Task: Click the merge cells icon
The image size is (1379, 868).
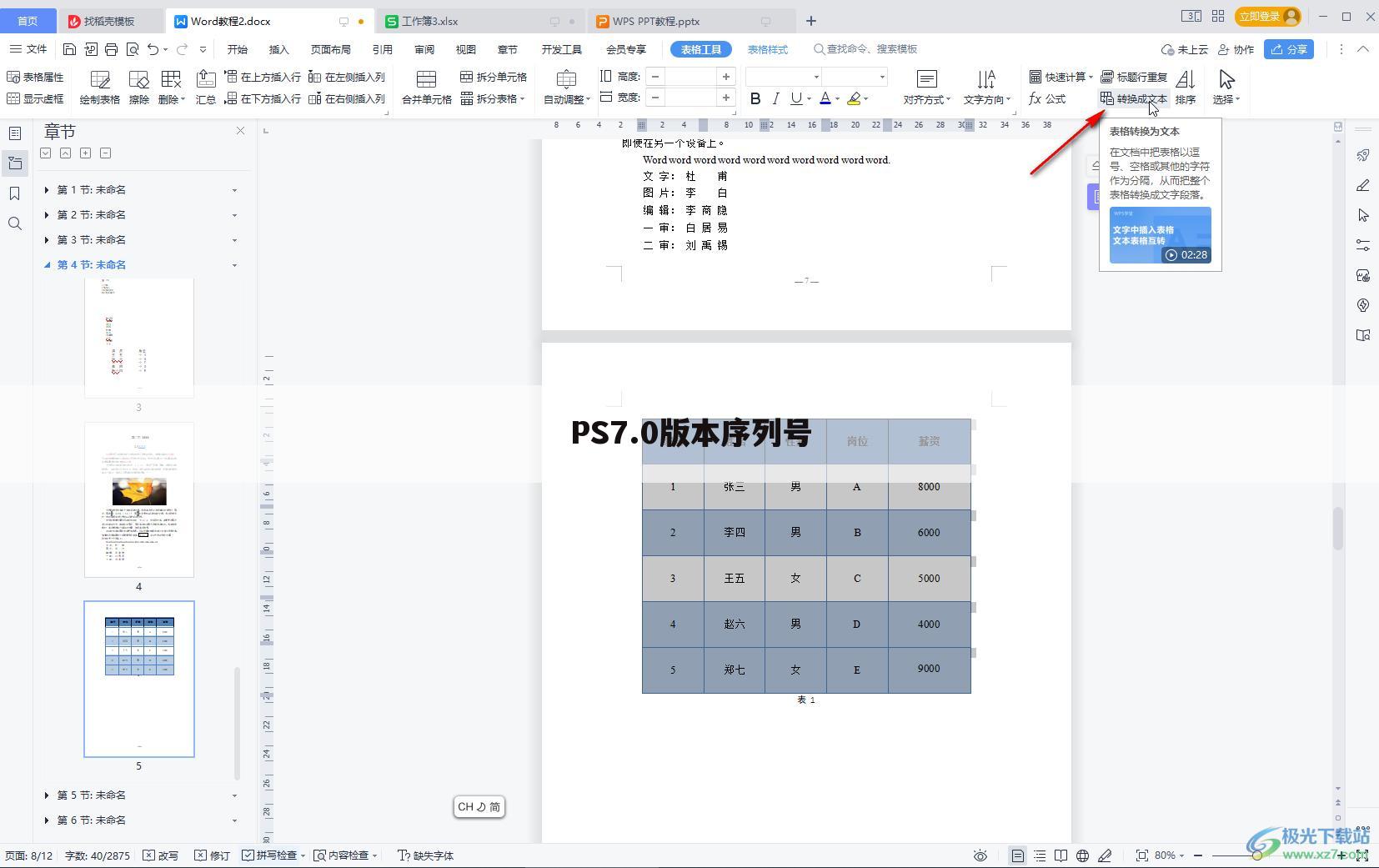Action: pos(427,88)
